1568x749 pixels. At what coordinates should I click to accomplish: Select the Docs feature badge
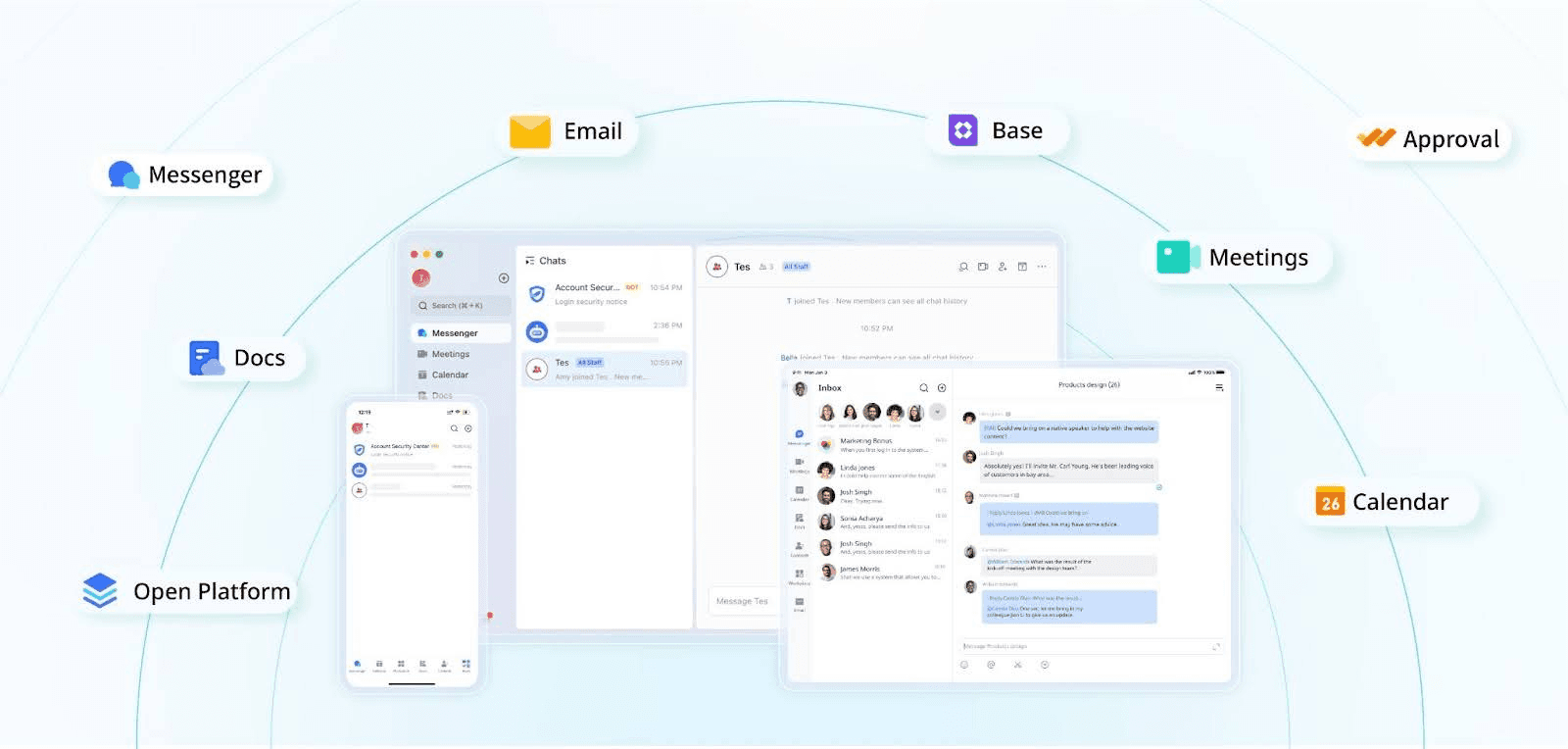click(239, 358)
